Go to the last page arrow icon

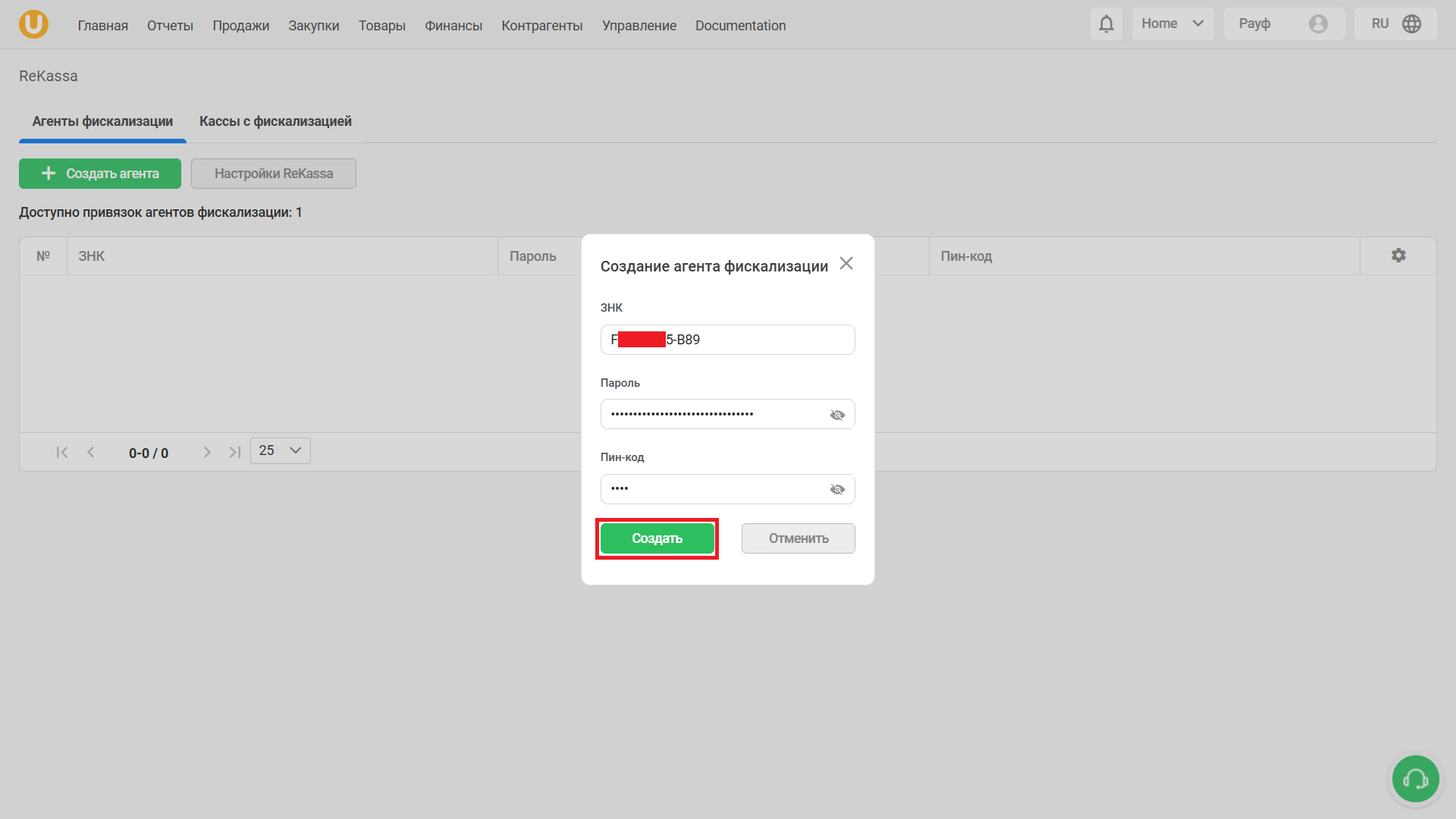235,453
